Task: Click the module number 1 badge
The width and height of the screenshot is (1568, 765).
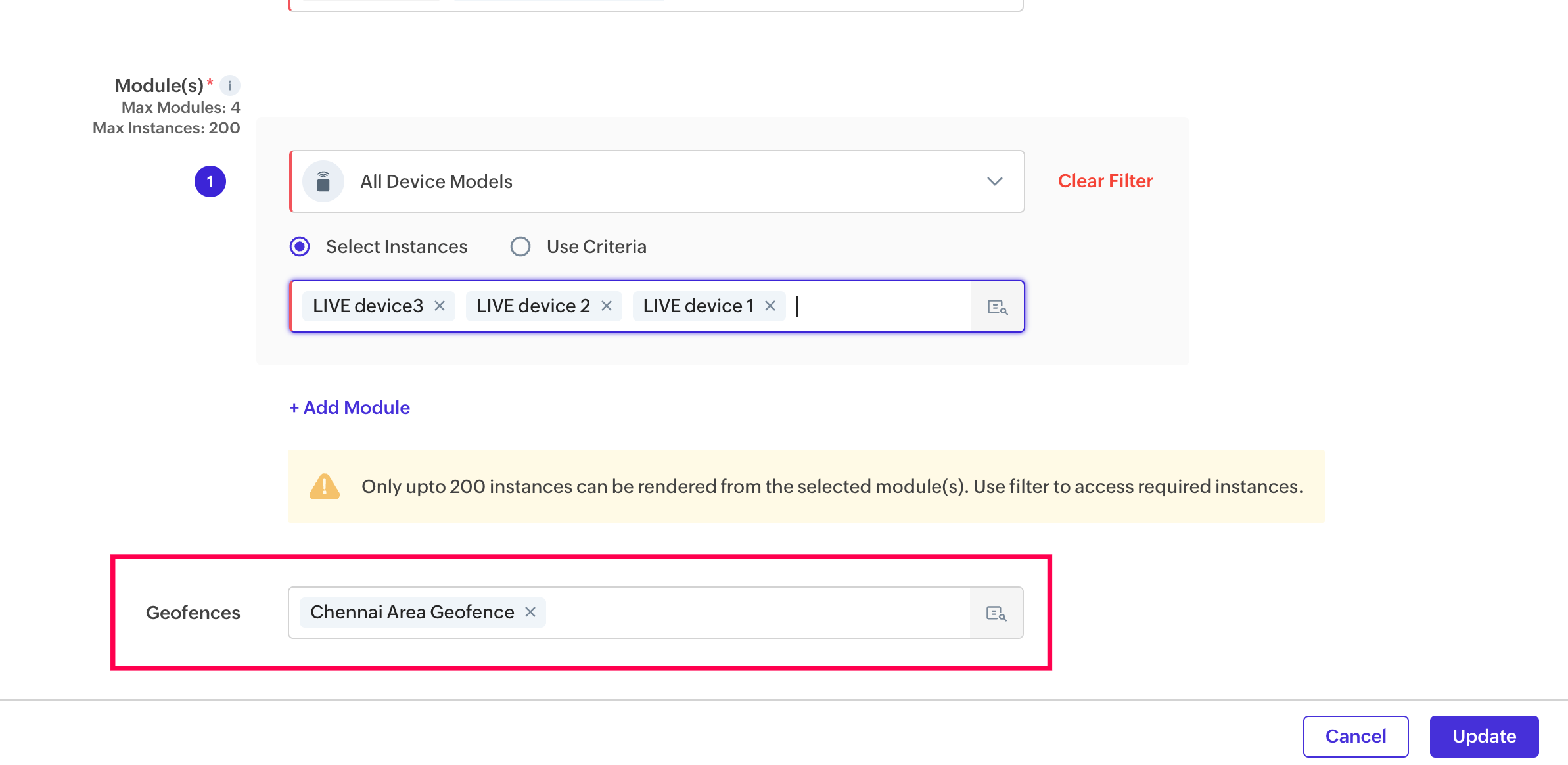Action: (210, 181)
